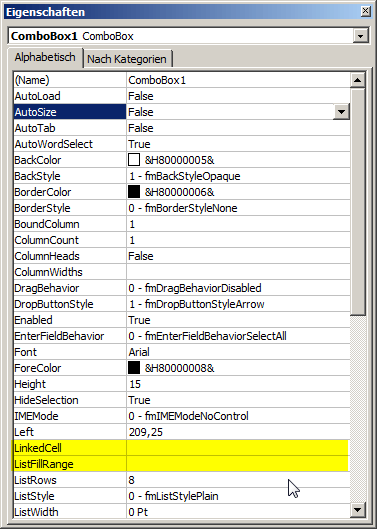Select the DragBehavior property
This screenshot has width=377, height=529.
70,288
